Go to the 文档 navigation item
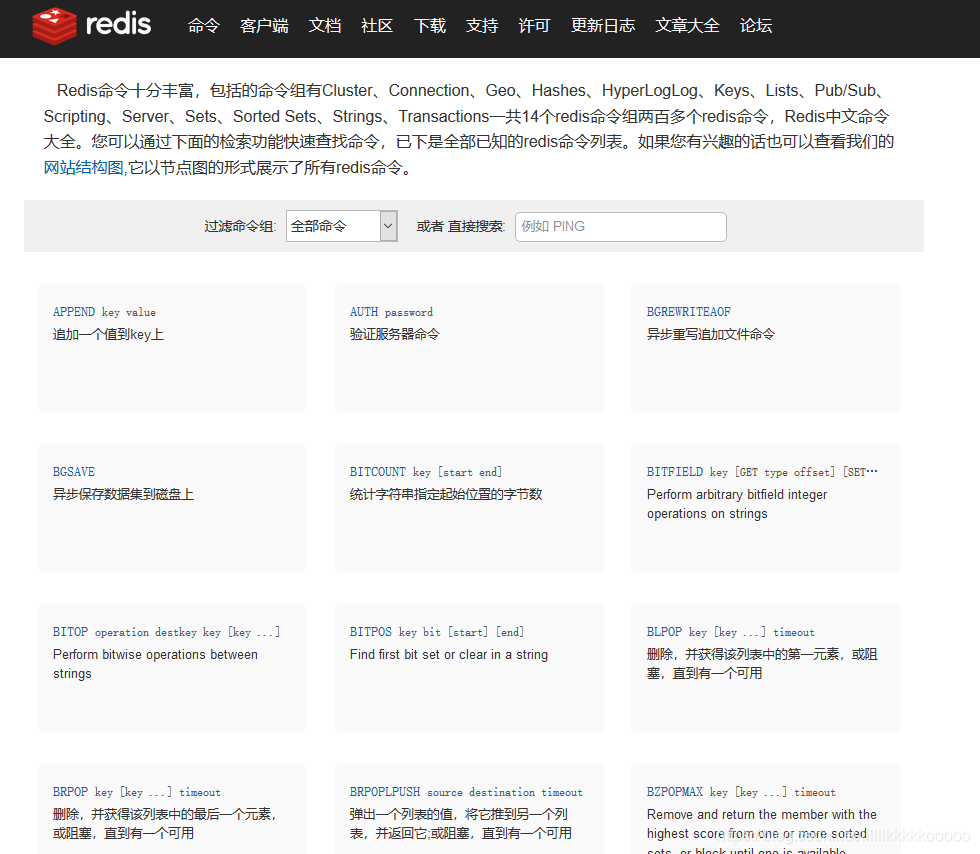The height and width of the screenshot is (854, 980). [x=325, y=26]
